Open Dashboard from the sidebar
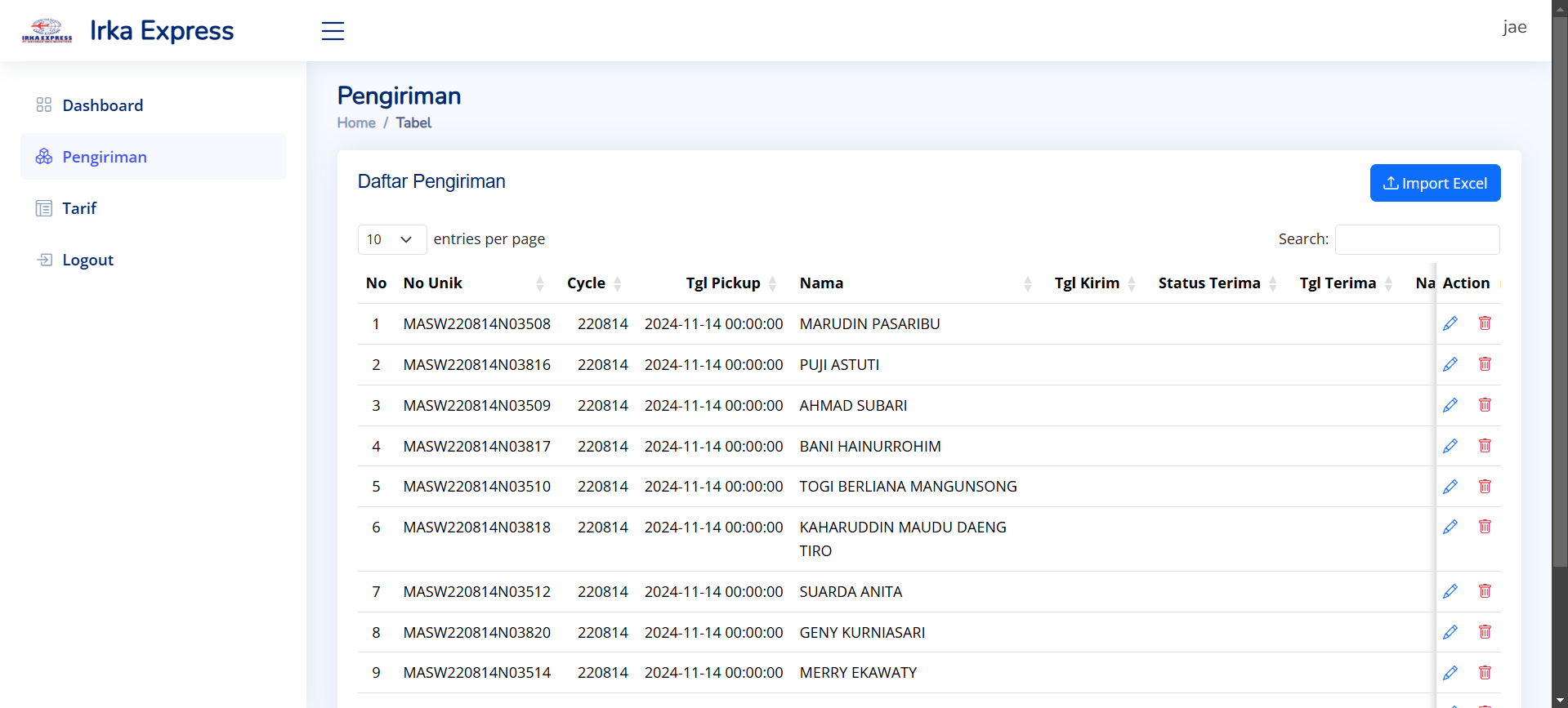Image resolution: width=1568 pixels, height=708 pixels. click(x=102, y=105)
